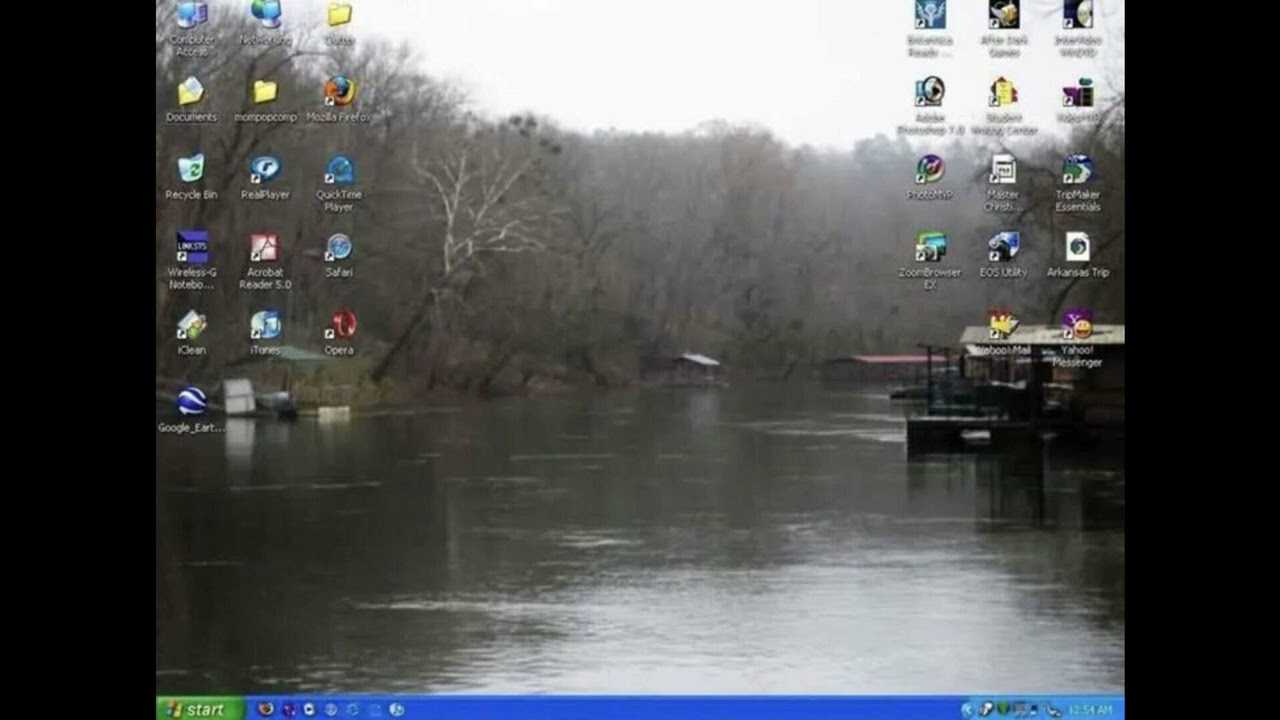Screen dimensions: 1280x720
Task: Select the Arkansas Trip file icon
Action: [1077, 254]
